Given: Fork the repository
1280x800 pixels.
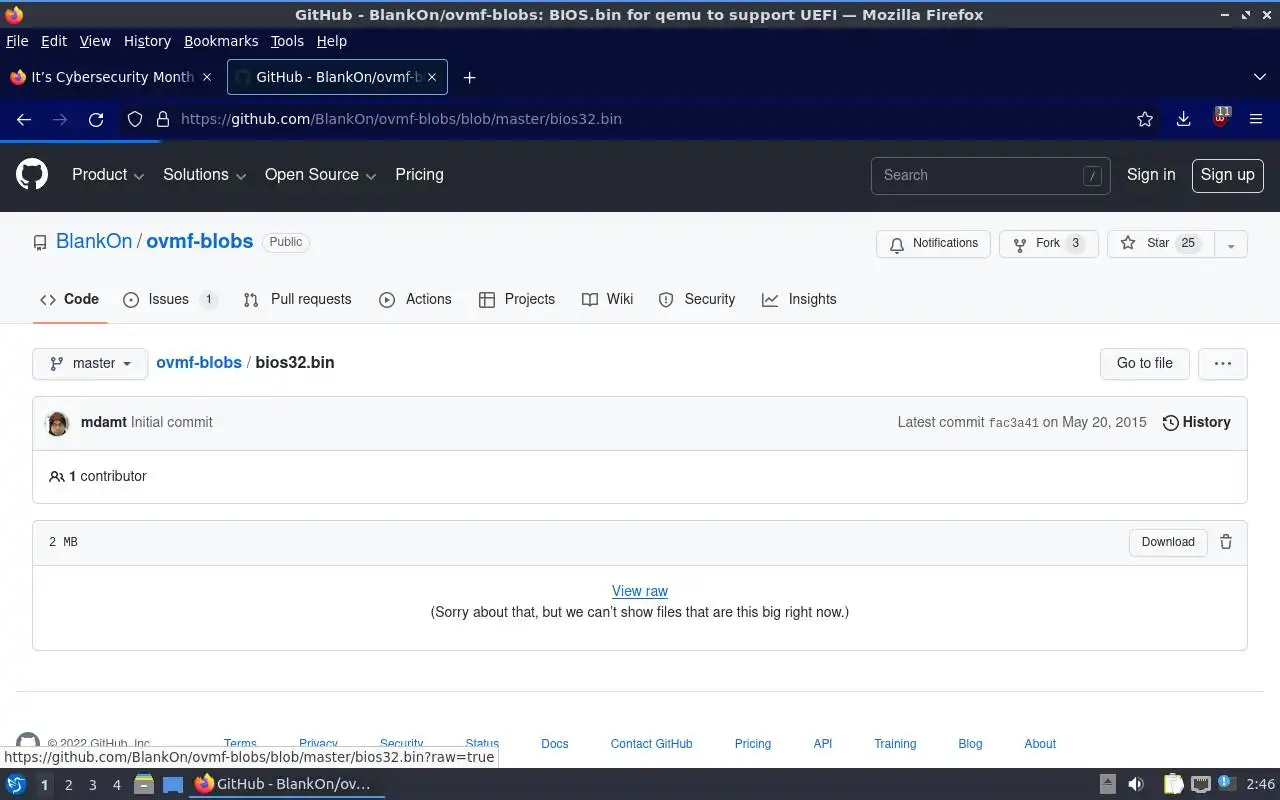Looking at the screenshot, I should tap(1048, 244).
